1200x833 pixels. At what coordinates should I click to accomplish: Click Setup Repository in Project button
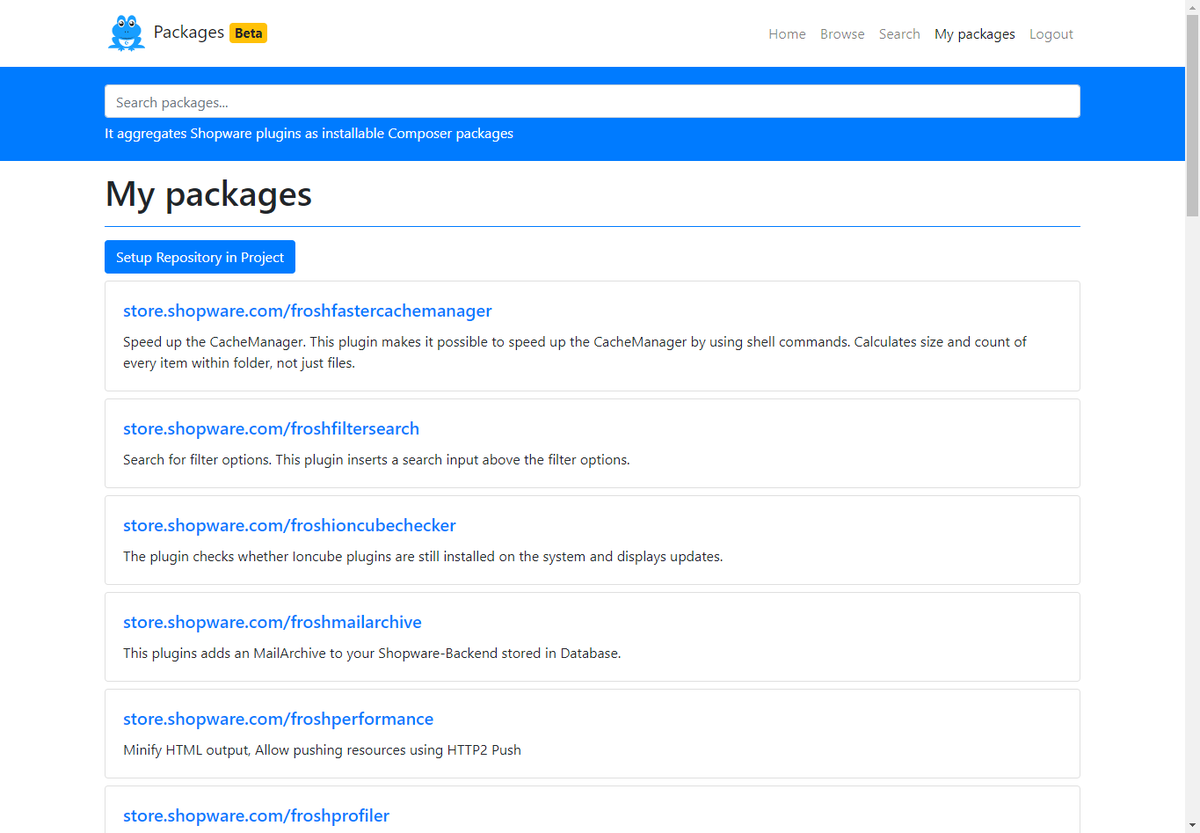(x=200, y=257)
